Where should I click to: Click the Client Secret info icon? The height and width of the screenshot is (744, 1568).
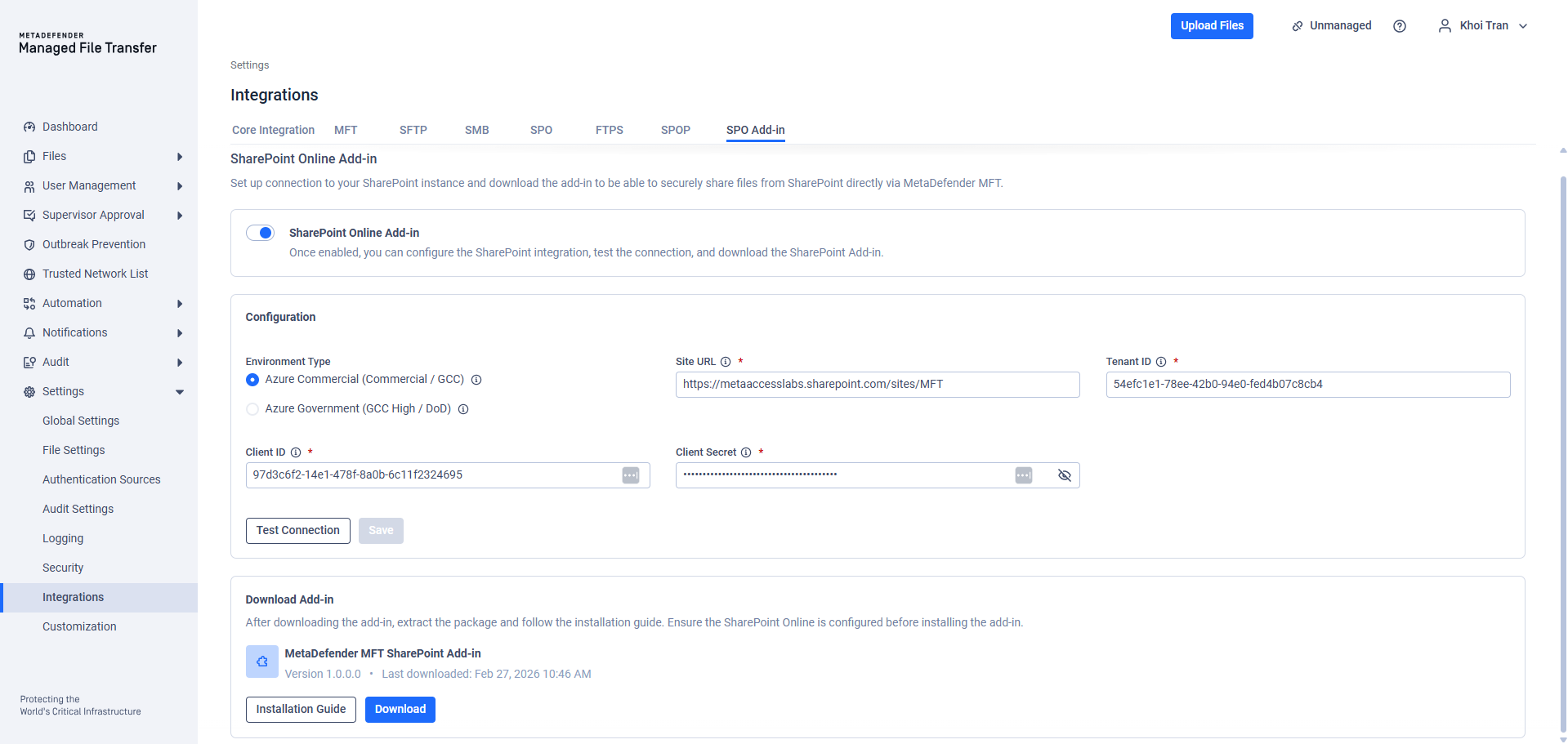[746, 452]
